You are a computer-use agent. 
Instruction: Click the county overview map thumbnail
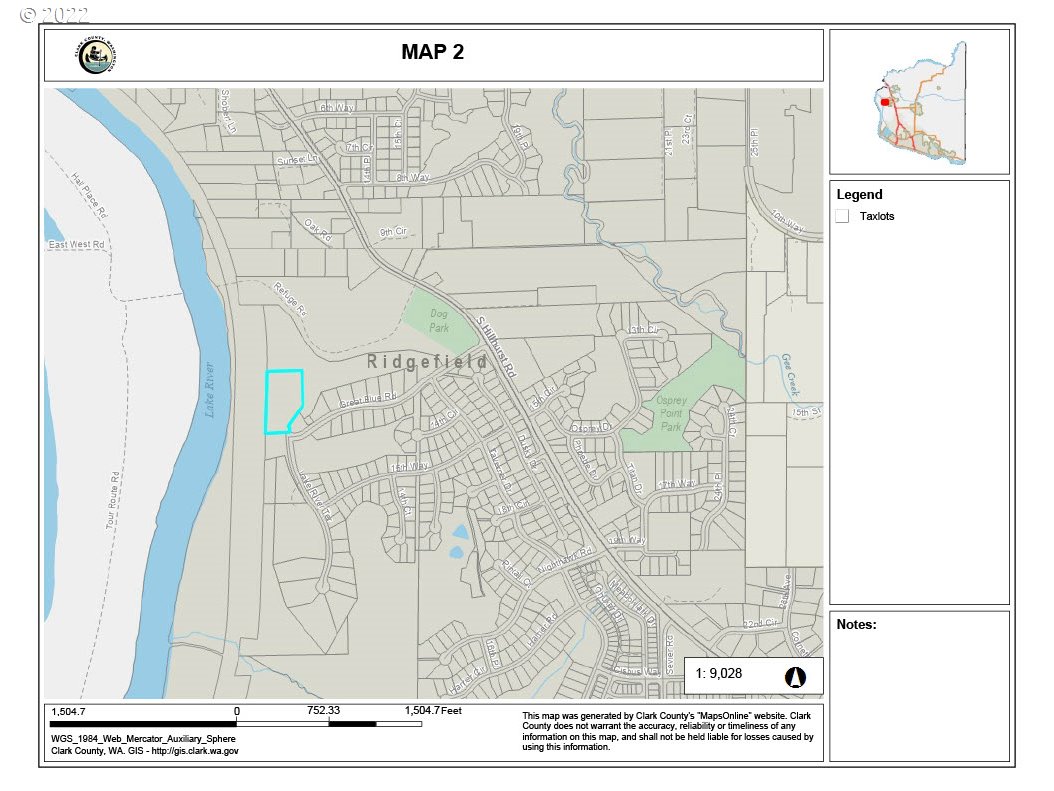[920, 102]
